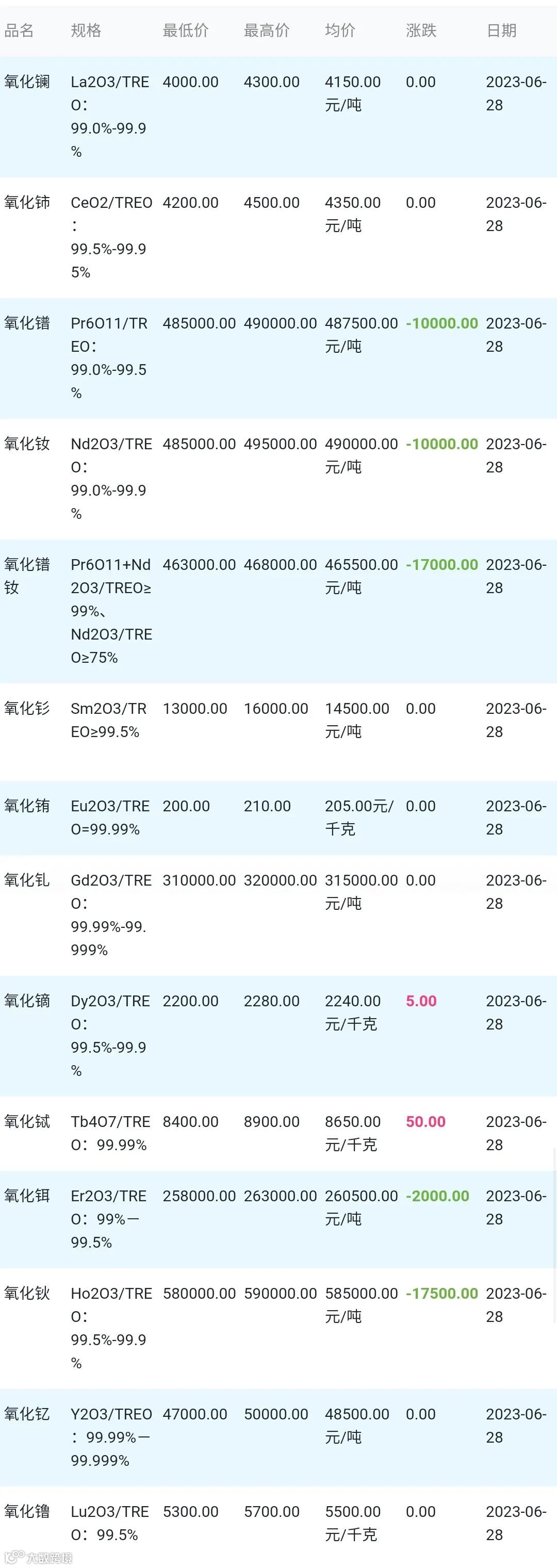Click the 日期 column header
Image resolution: width=557 pixels, height=1568 pixels.
(501, 30)
